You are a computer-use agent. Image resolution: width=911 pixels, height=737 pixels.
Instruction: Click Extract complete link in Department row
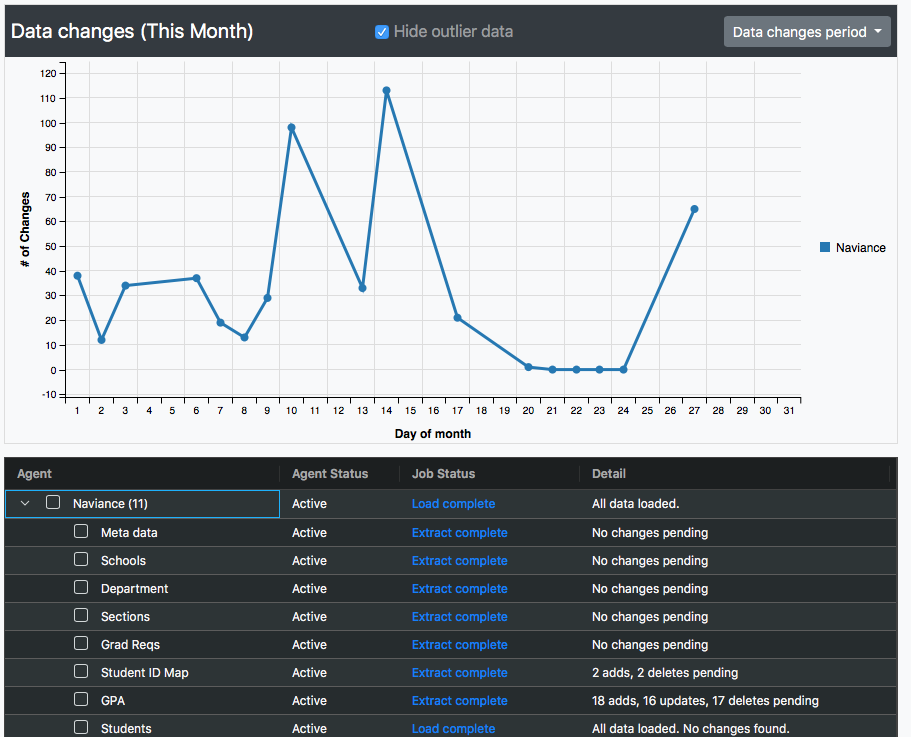459,588
